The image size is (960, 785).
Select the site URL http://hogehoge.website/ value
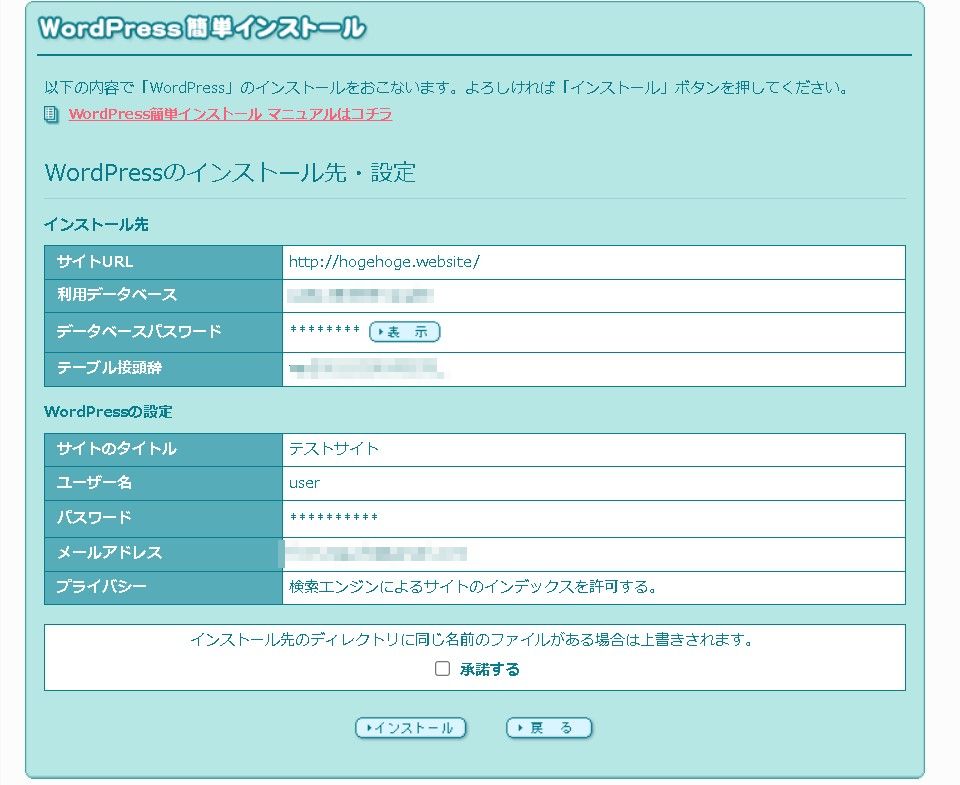(384, 262)
